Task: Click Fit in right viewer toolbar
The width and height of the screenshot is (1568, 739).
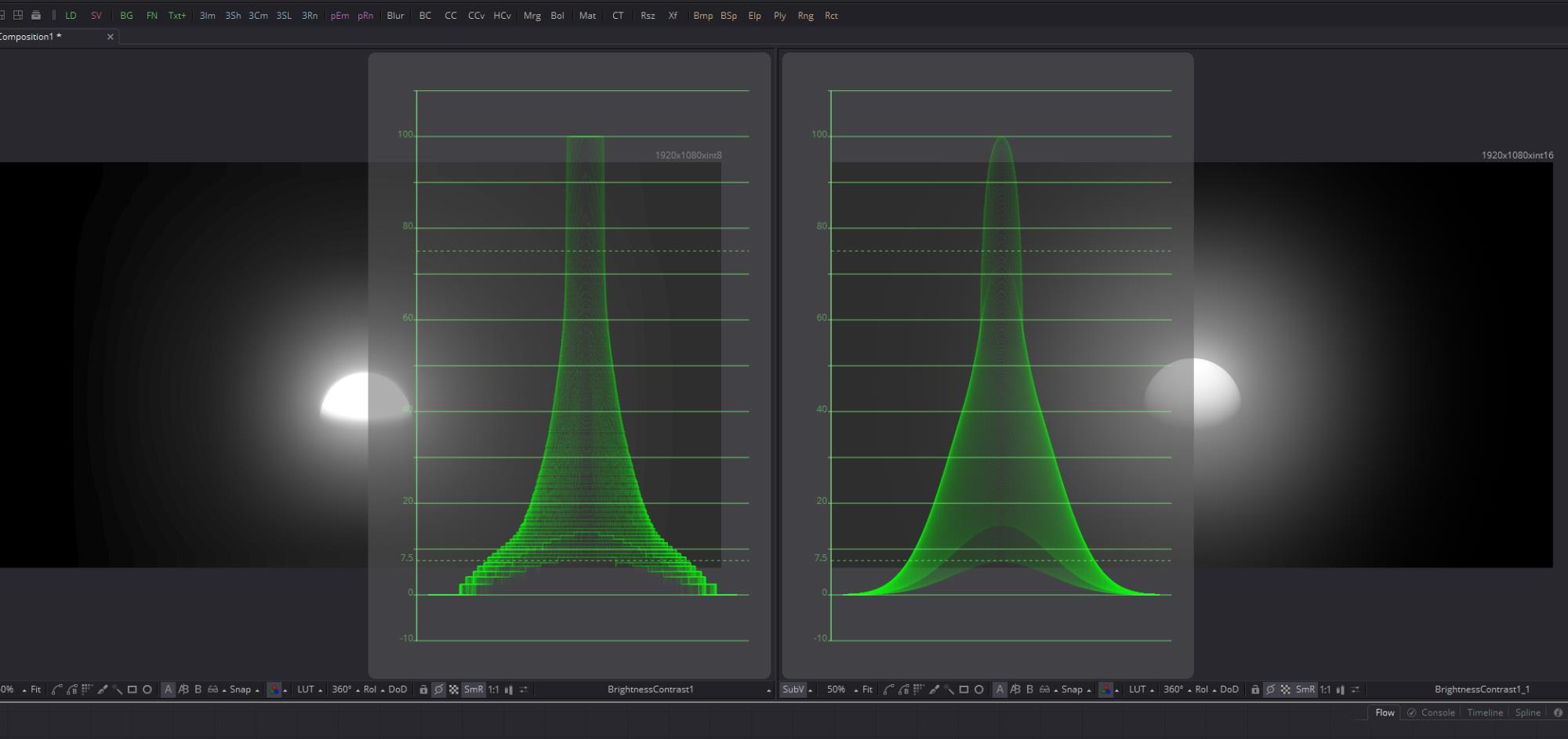Action: pyautogui.click(x=867, y=690)
